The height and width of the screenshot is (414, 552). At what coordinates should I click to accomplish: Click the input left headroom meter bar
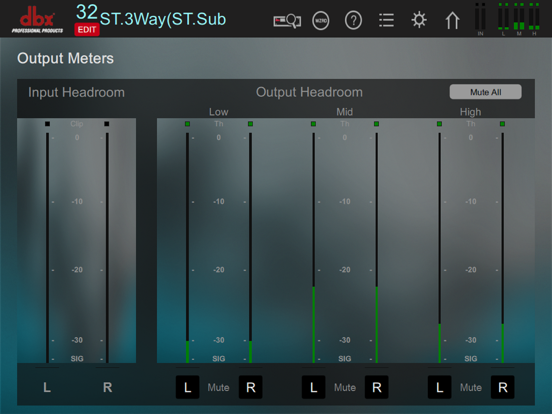[48, 247]
